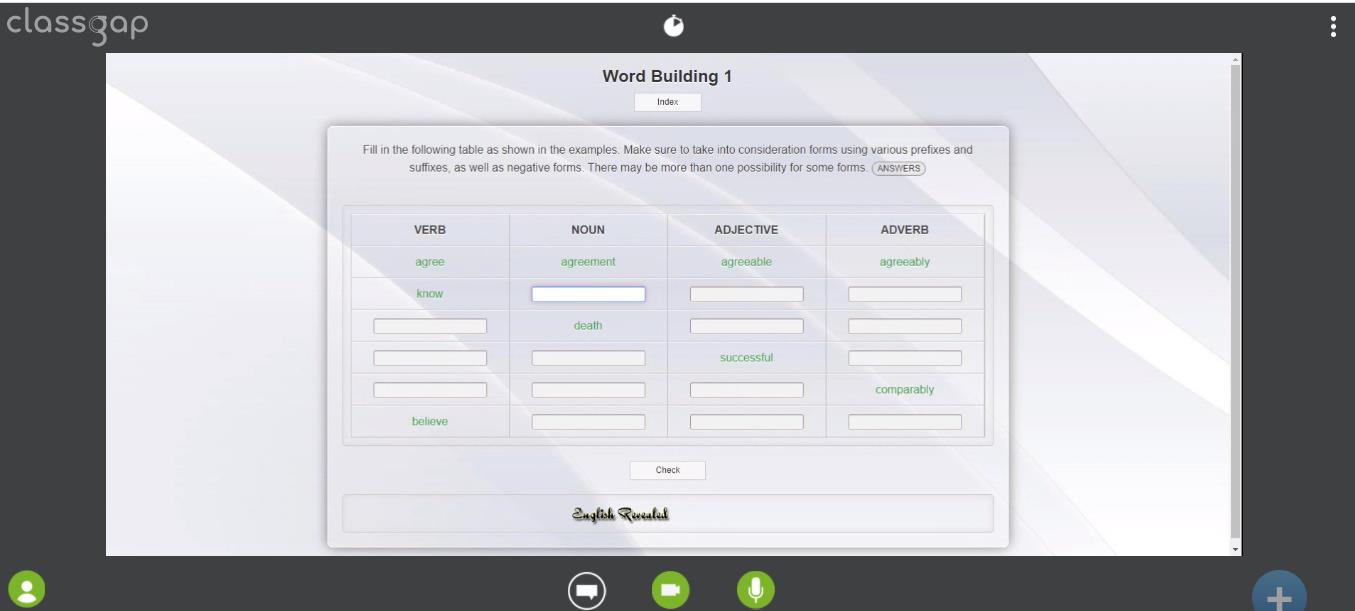This screenshot has width=1355, height=611.
Task: Toggle the green camera button
Action: pos(671,591)
